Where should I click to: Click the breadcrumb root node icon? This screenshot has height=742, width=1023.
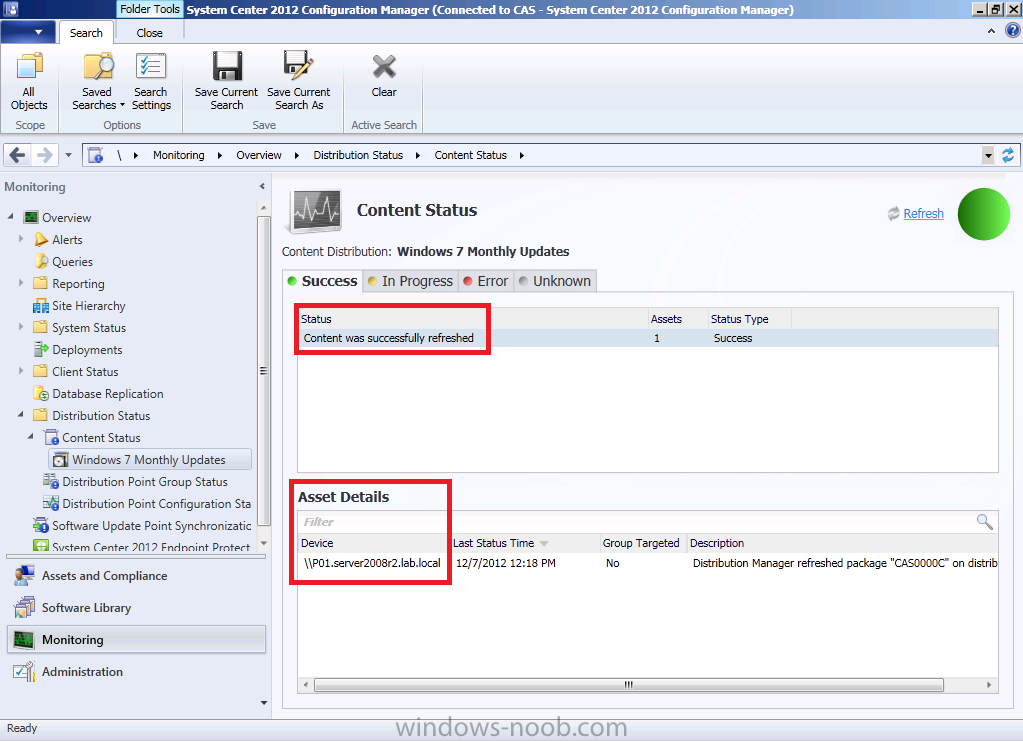[x=96, y=155]
